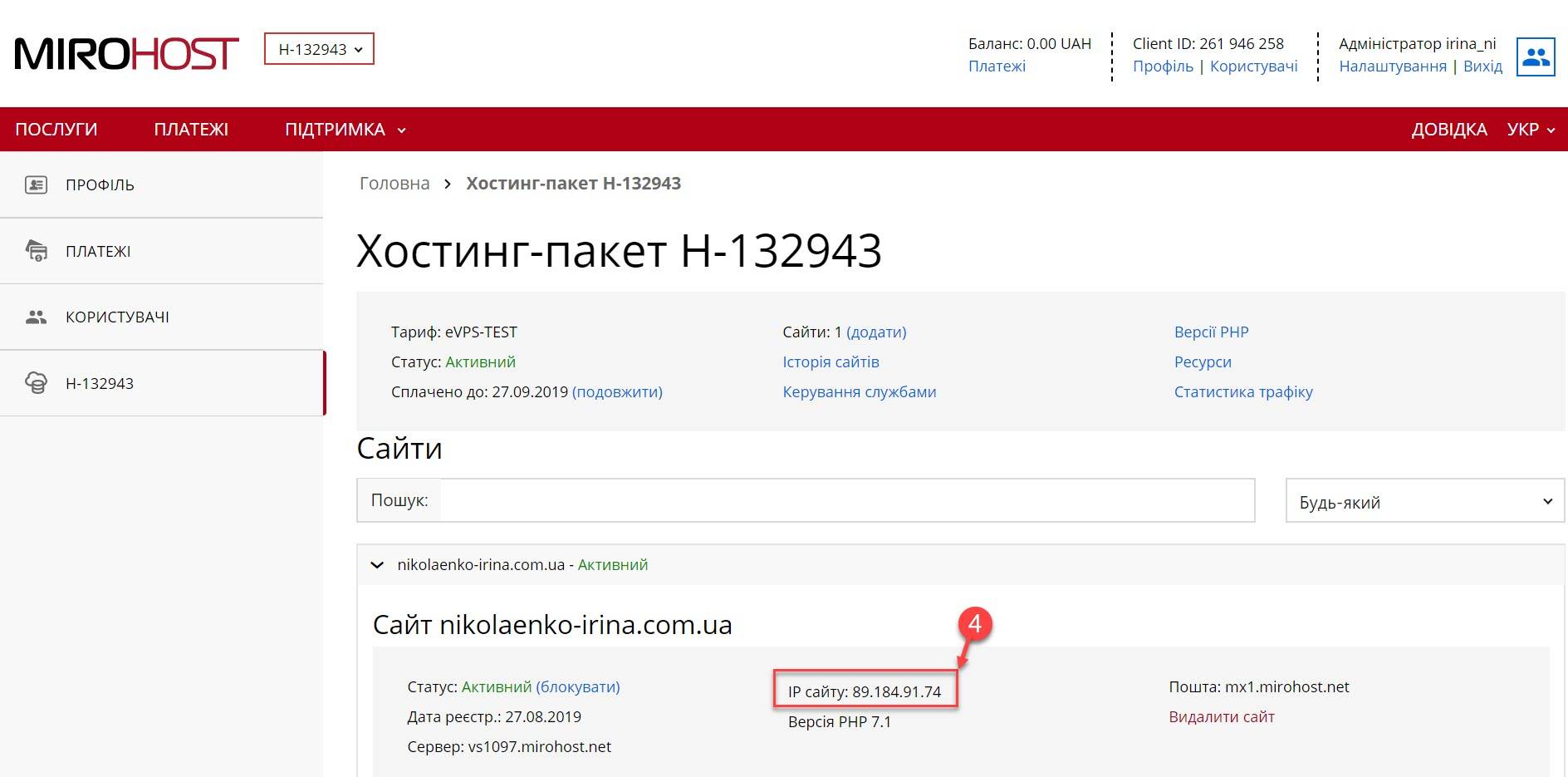Click the profile card icon in the sidebar
Image resolution: width=1568 pixels, height=777 pixels.
[x=36, y=184]
